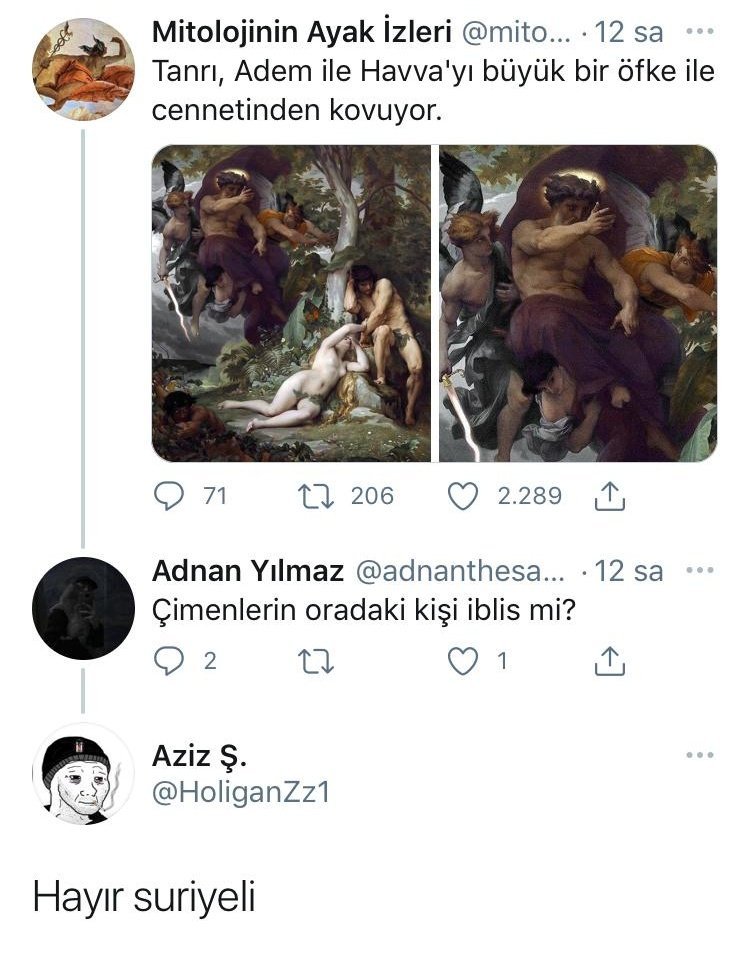Reply to Mitolojinin Ayak İzleri's tweet
The image size is (750, 960).
click(x=172, y=496)
